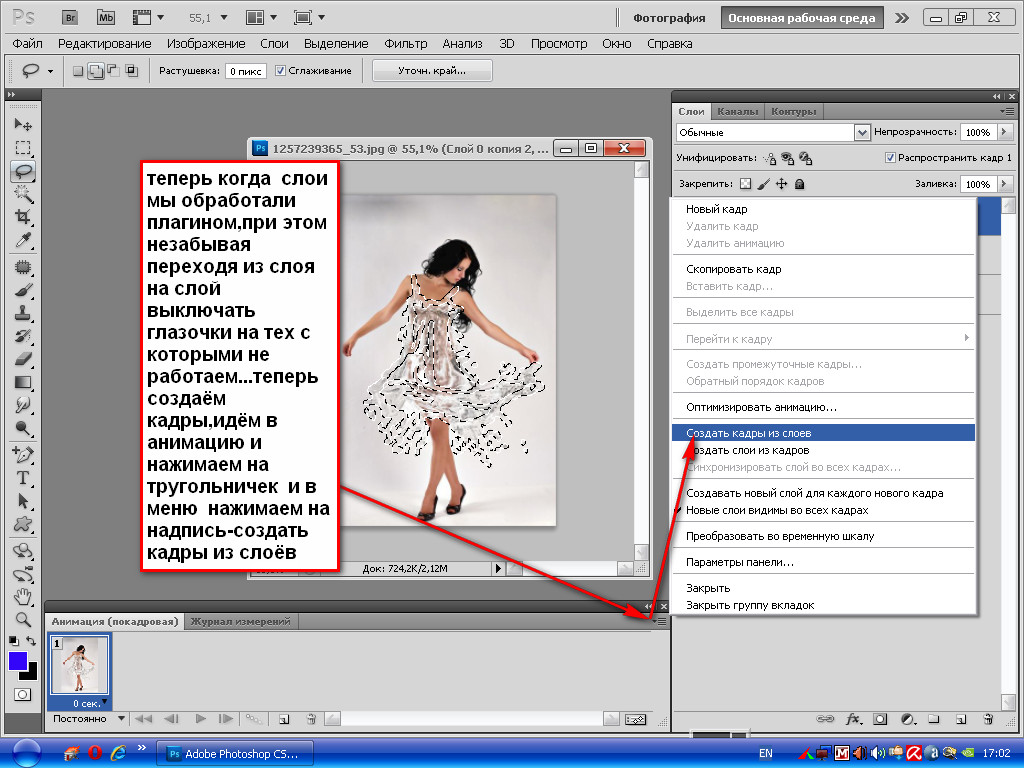Click the Уточн. край button
Image resolution: width=1024 pixels, height=768 pixels.
pos(432,70)
